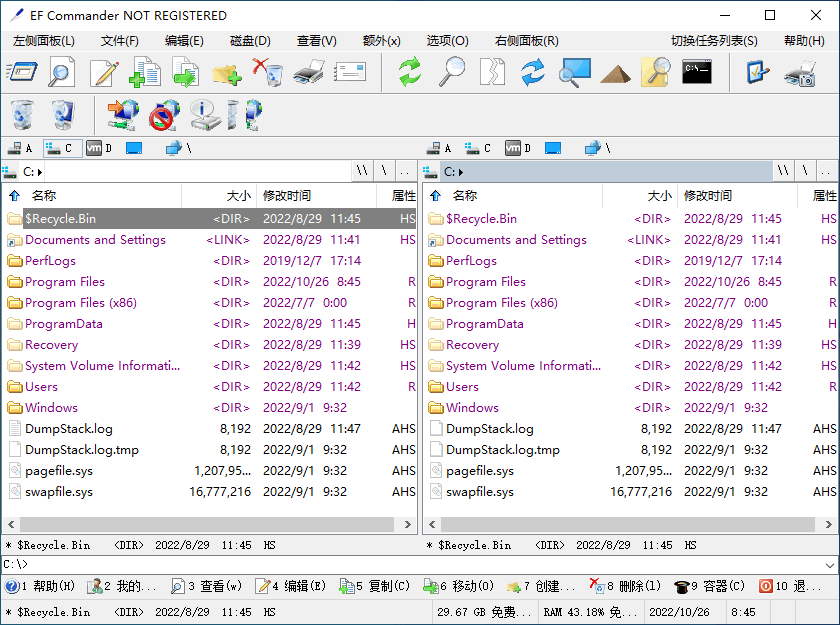Image resolution: width=840 pixels, height=625 pixels.
Task: Expand the left panel C: path arrow
Action: (40, 172)
